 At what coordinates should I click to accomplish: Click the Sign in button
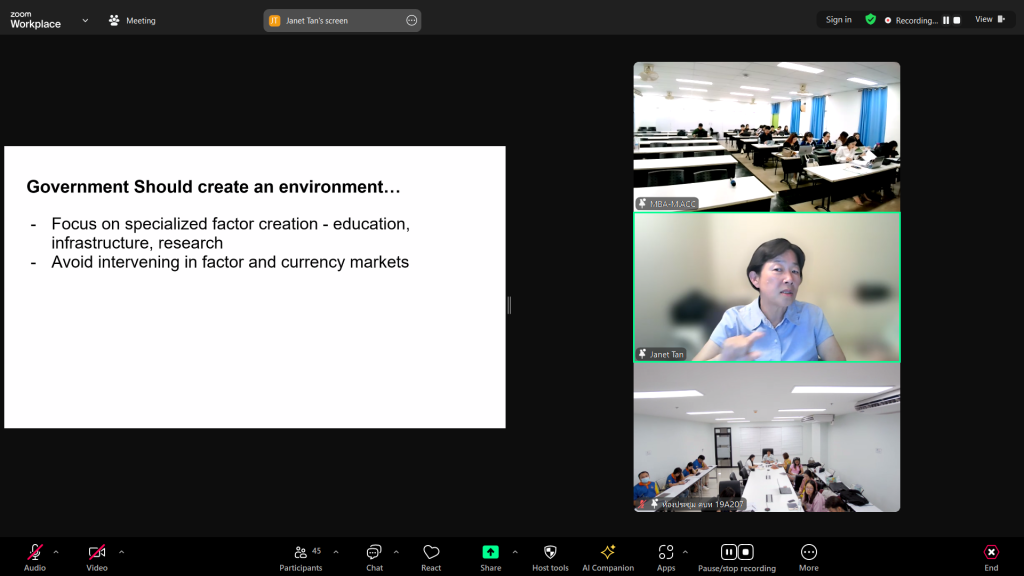click(838, 19)
